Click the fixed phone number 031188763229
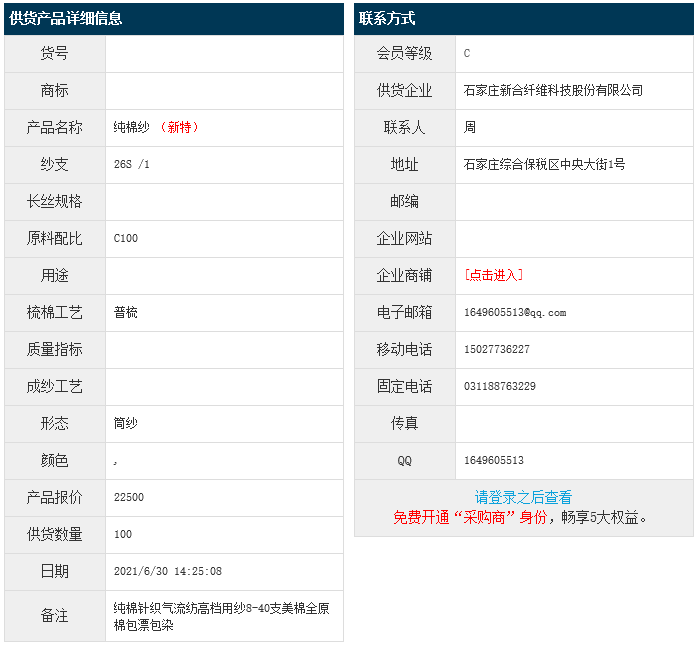The height and width of the screenshot is (646, 698). click(x=500, y=386)
